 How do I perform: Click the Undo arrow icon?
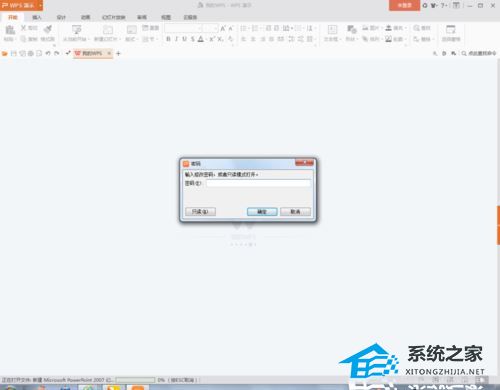(48, 53)
